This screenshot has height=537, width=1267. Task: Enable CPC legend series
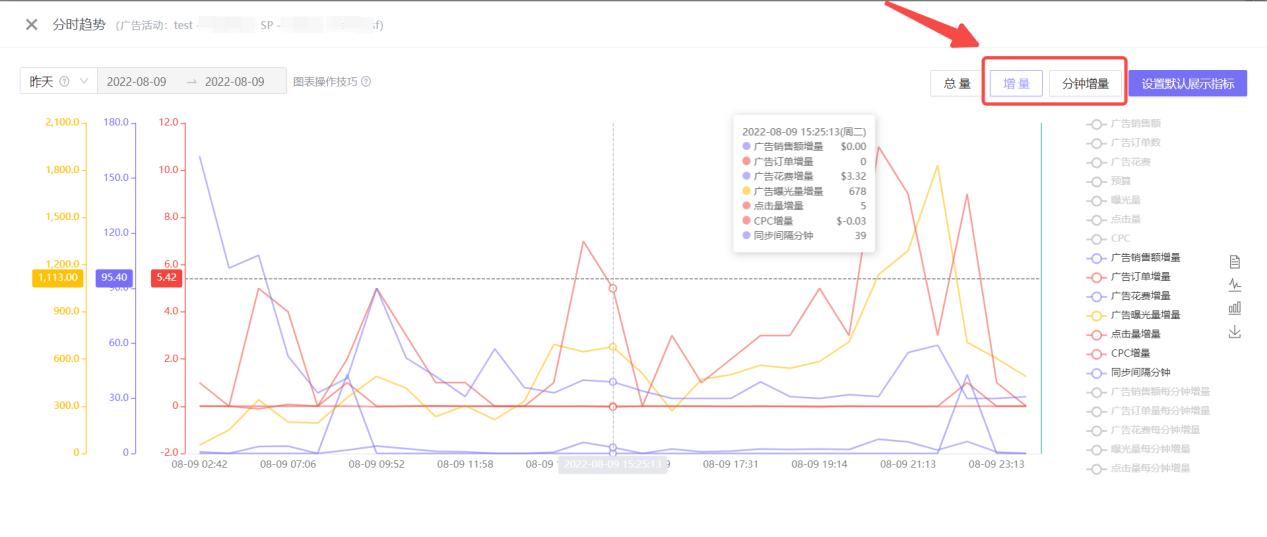click(x=1109, y=239)
